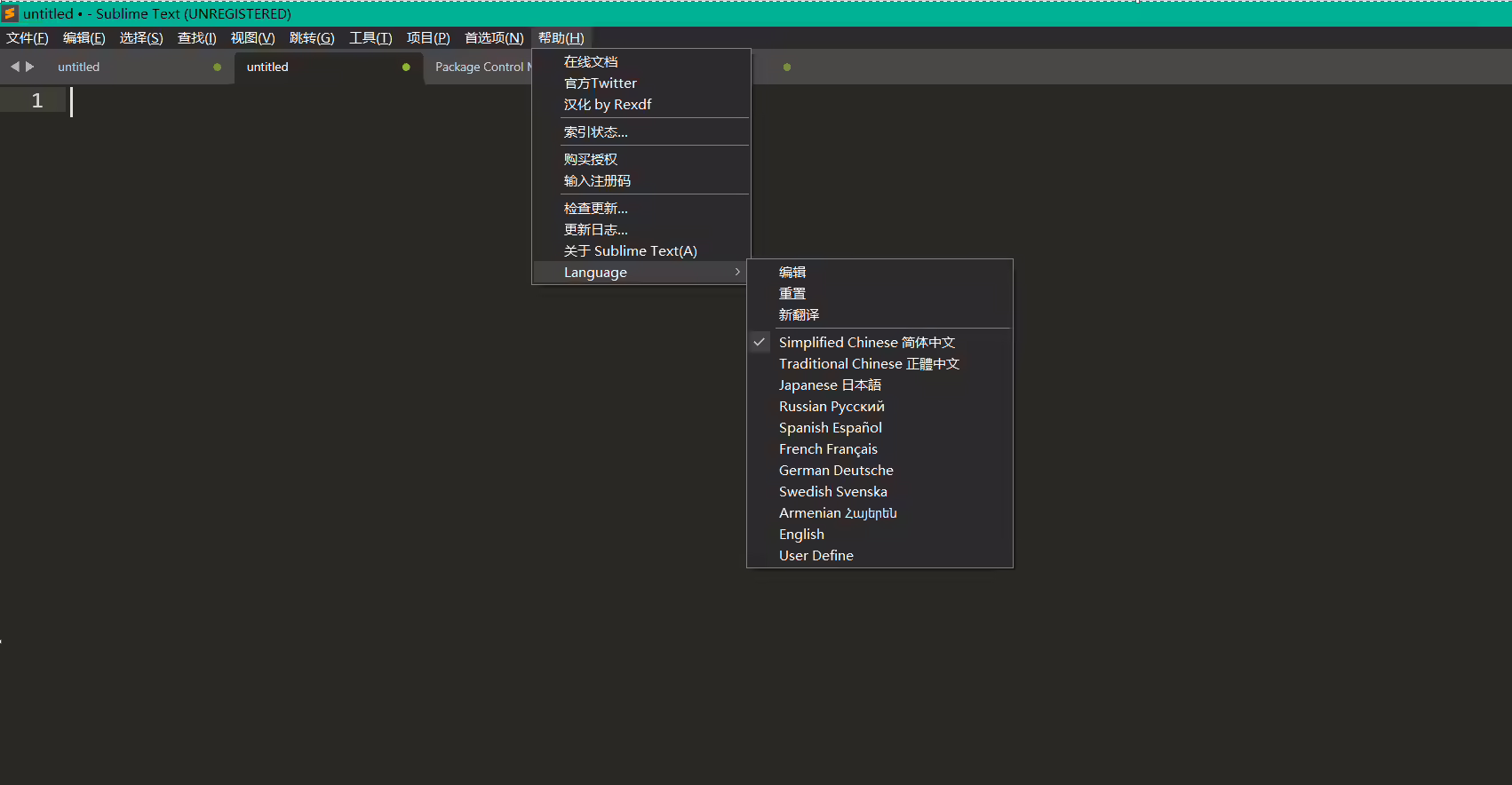
Task: Open the Package Control tab
Action: 478,67
